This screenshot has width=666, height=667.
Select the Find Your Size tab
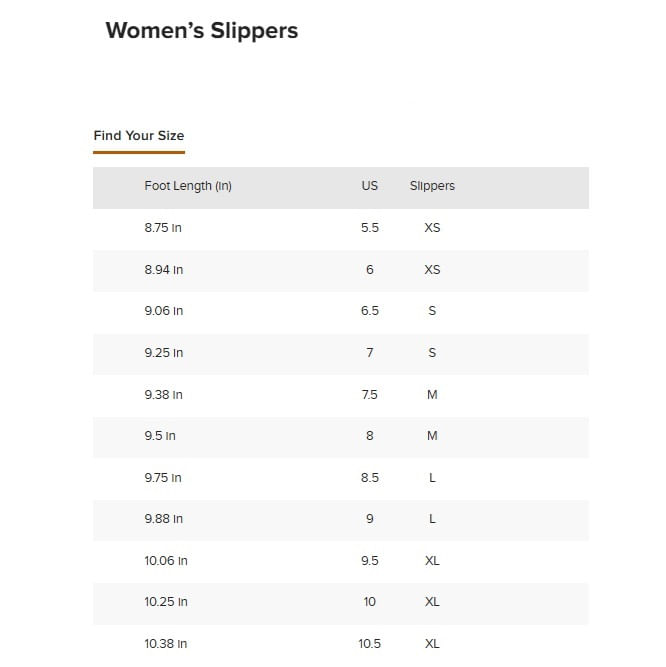(x=139, y=136)
